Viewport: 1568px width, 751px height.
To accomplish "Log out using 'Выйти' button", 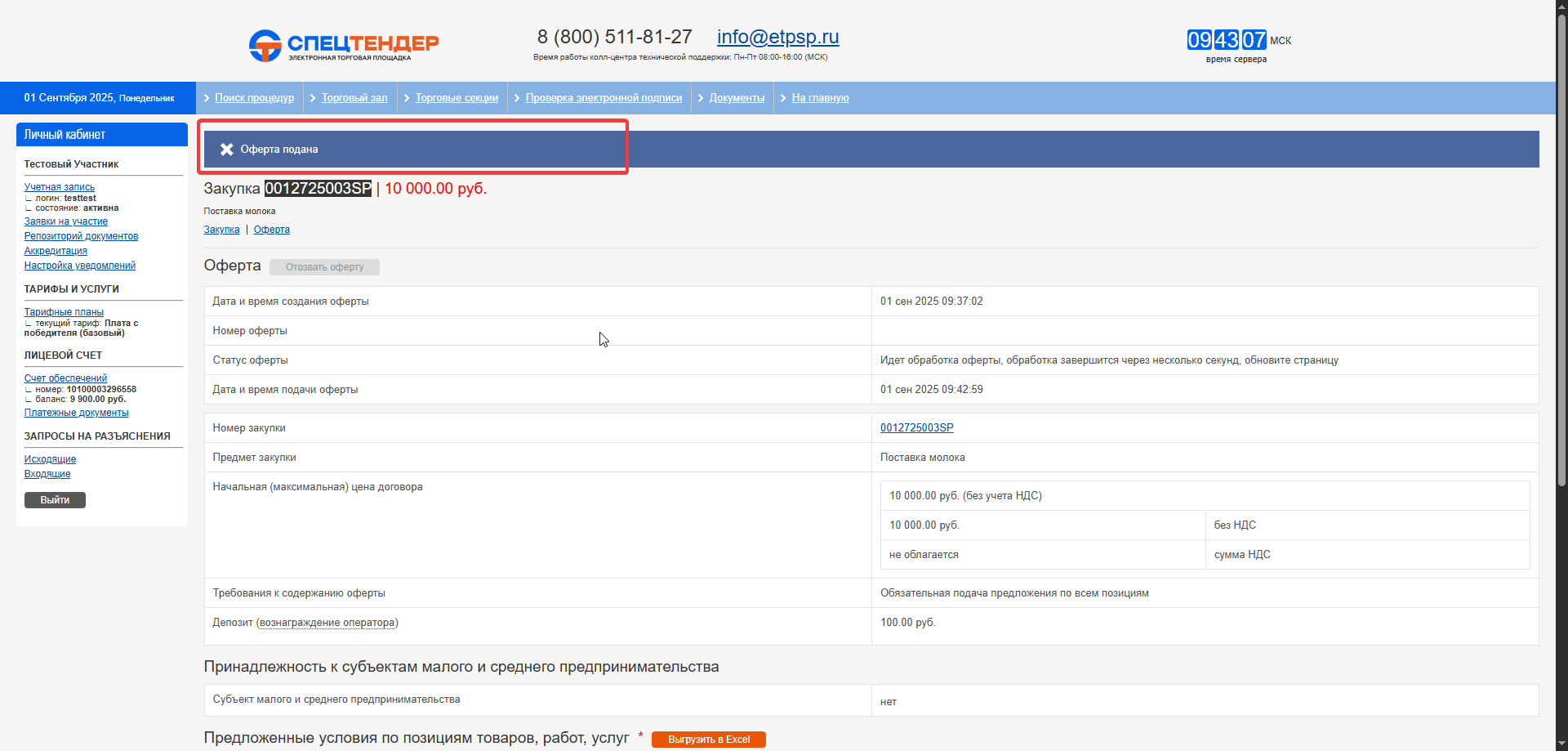I will [55, 500].
